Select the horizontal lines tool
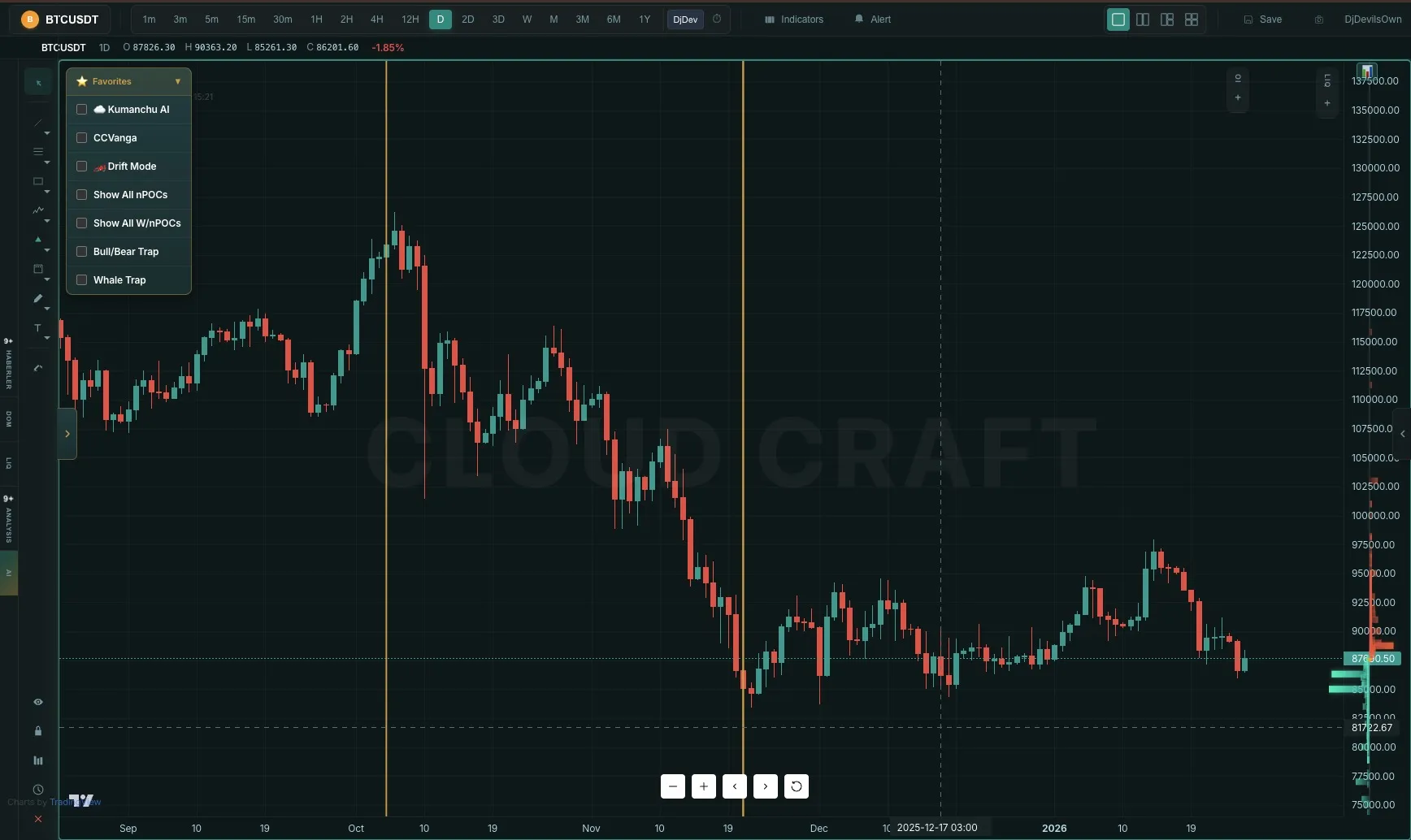Viewport: 1411px width, 840px height. (37, 152)
